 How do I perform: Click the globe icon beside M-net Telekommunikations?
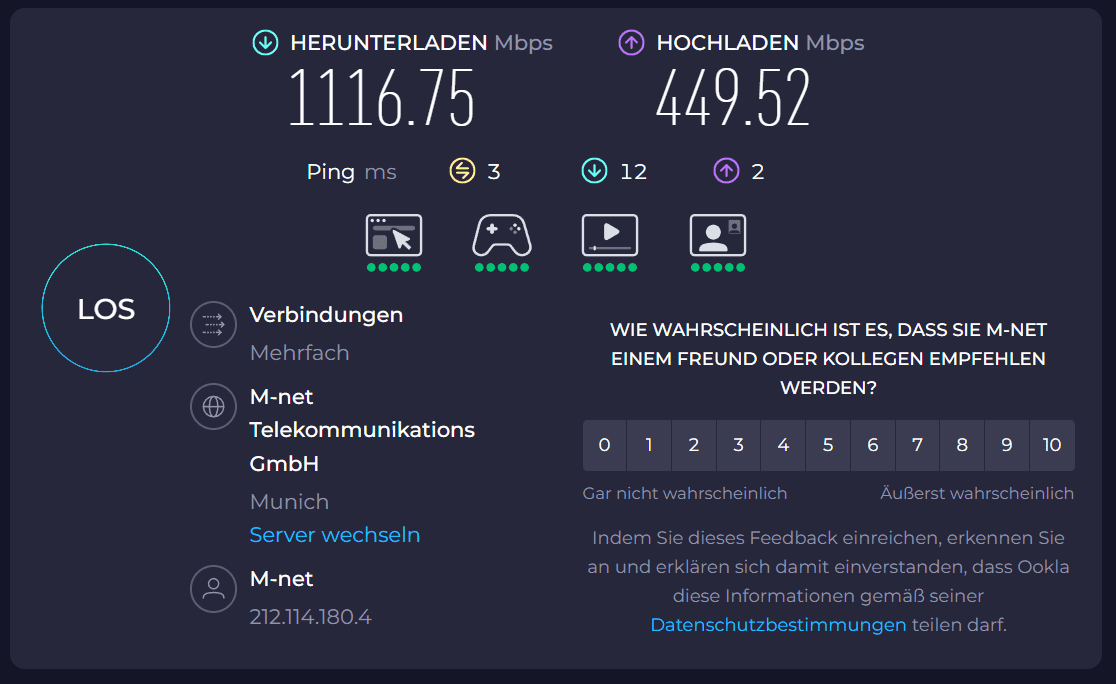click(213, 407)
